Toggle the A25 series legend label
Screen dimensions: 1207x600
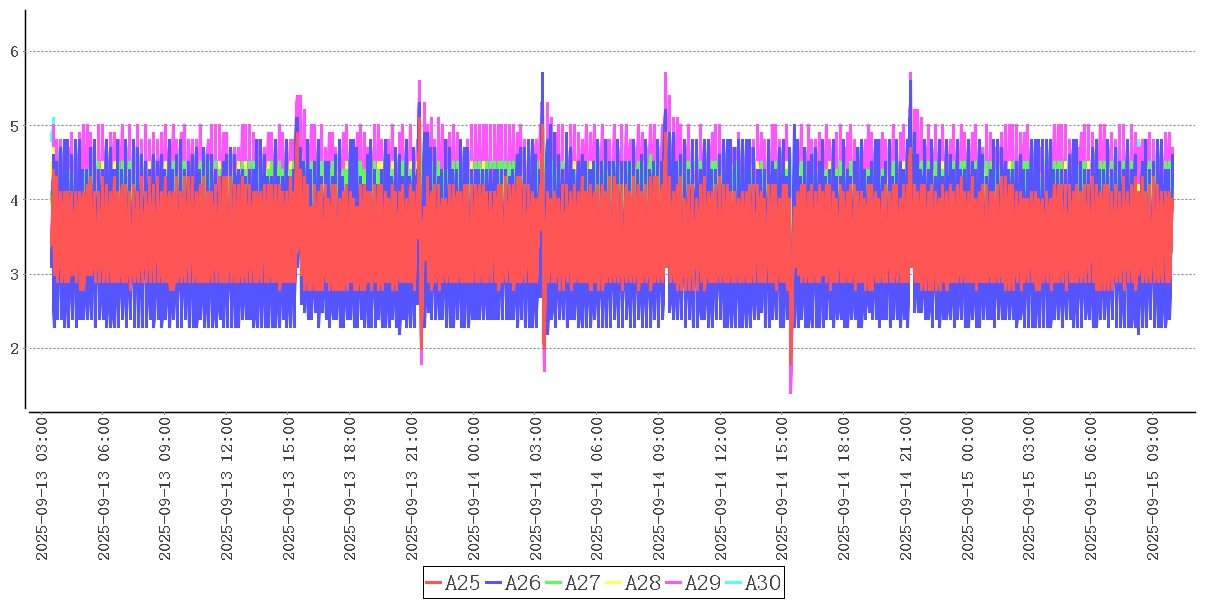click(462, 583)
